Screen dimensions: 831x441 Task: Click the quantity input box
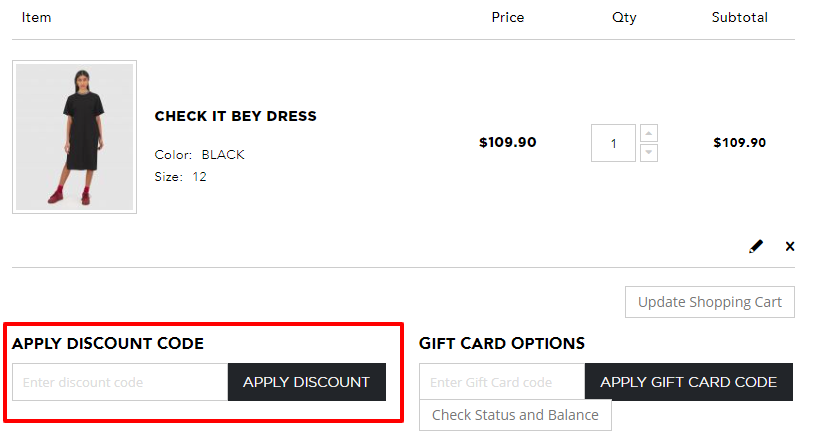[613, 143]
